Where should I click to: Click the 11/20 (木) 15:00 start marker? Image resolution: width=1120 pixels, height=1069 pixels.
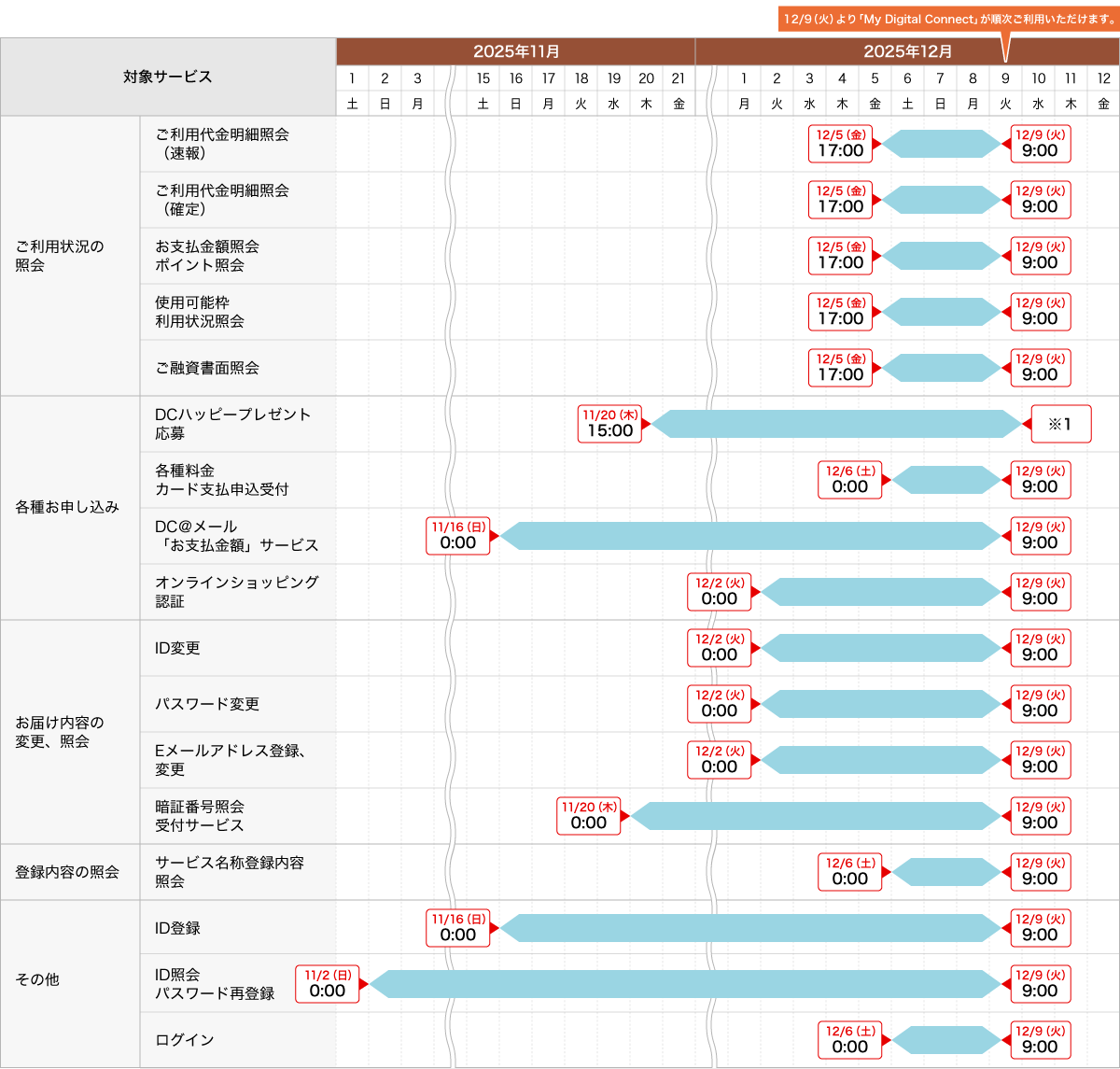pyautogui.click(x=609, y=424)
